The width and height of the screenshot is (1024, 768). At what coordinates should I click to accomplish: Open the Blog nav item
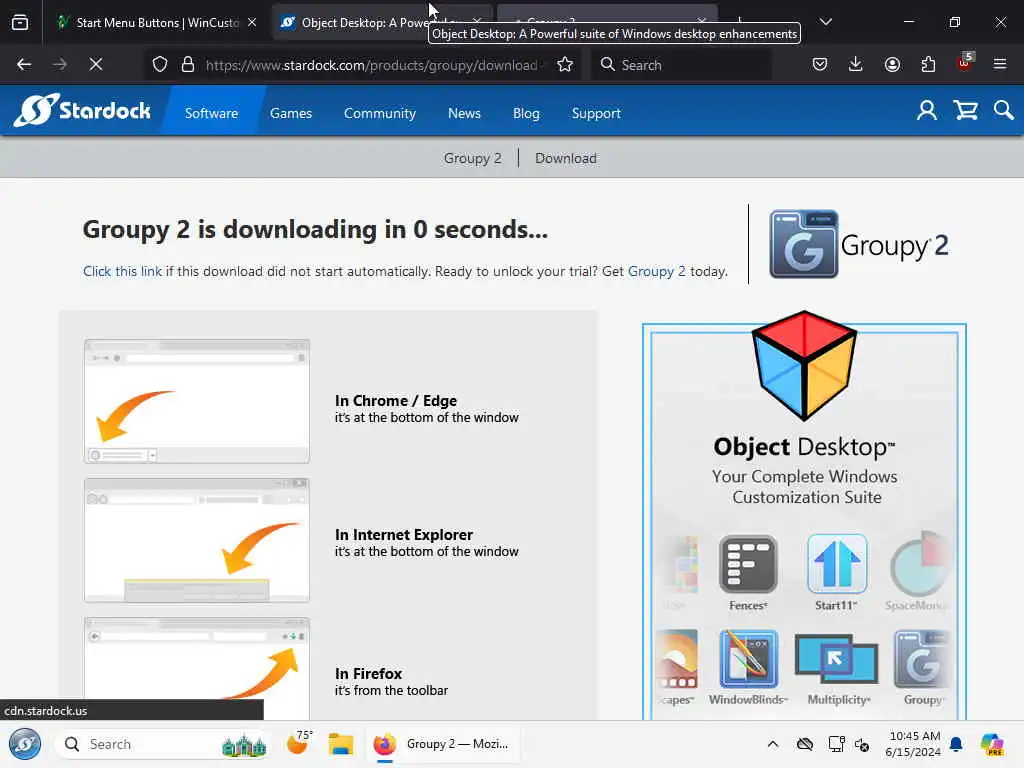point(526,113)
